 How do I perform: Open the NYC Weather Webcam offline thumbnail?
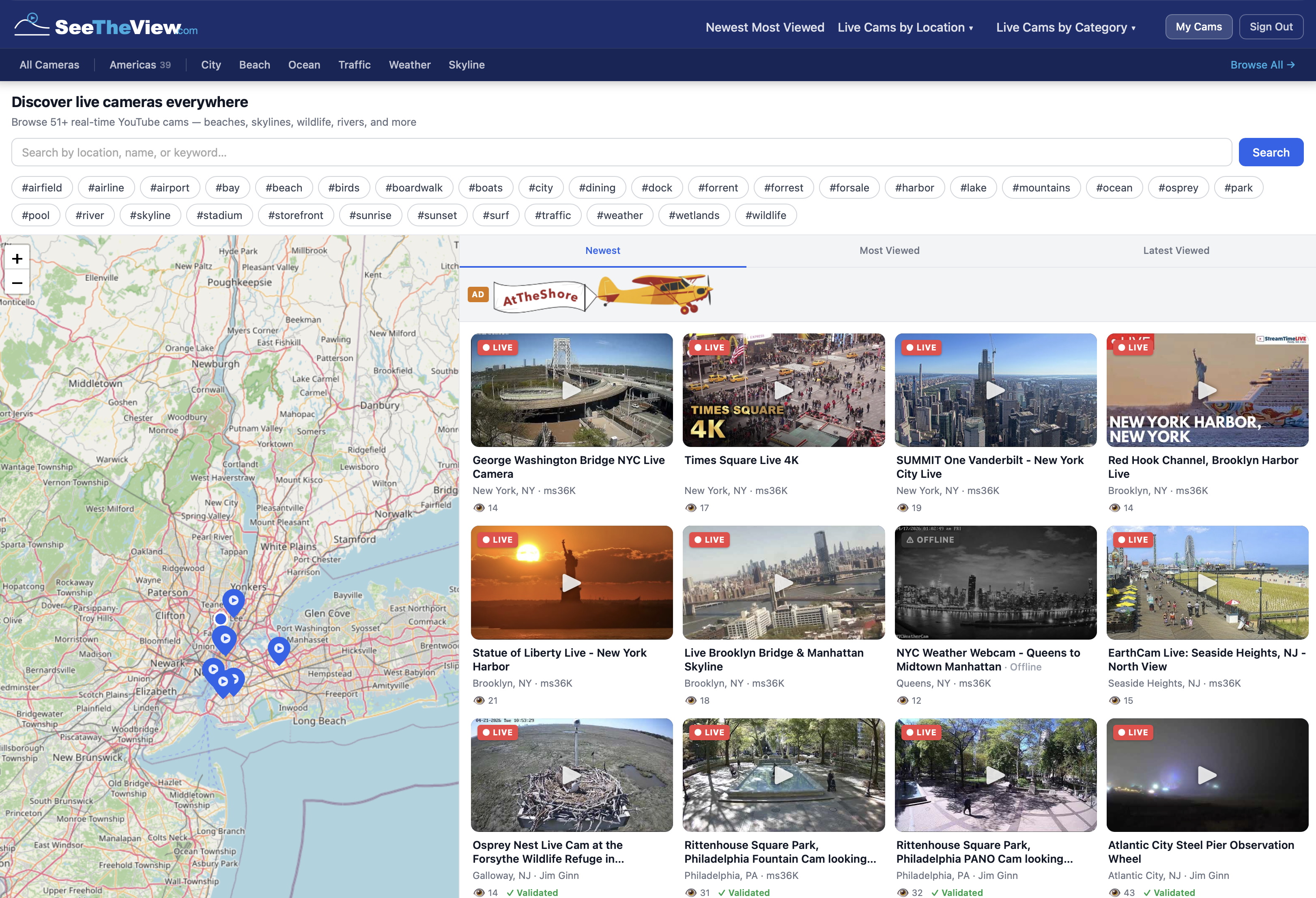tap(995, 582)
